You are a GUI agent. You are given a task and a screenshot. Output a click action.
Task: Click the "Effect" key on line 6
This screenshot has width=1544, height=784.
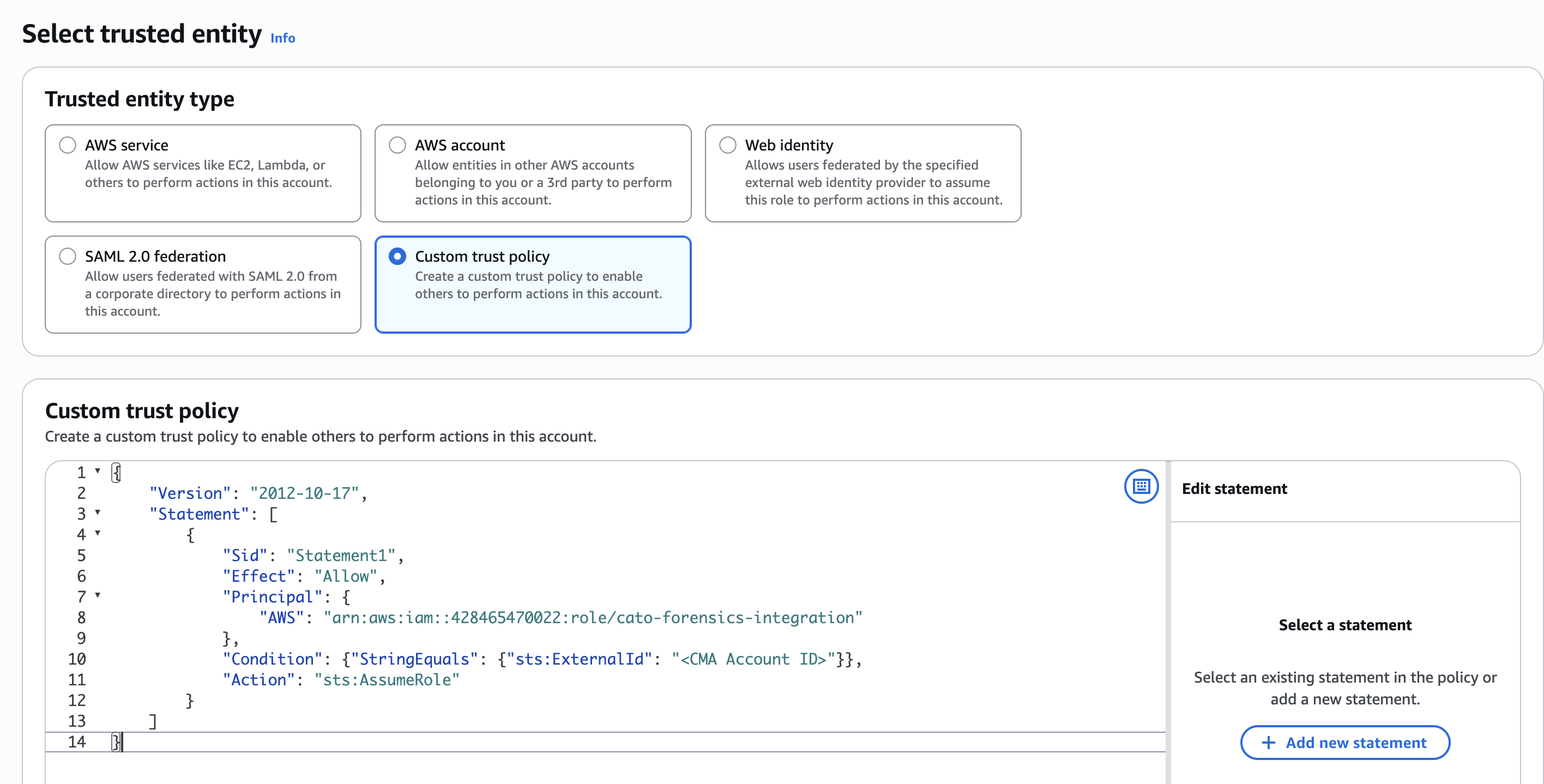(x=258, y=576)
